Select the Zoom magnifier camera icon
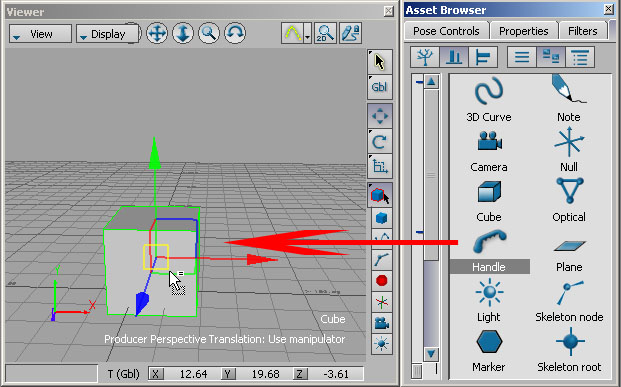621x387 pixels. tap(209, 33)
